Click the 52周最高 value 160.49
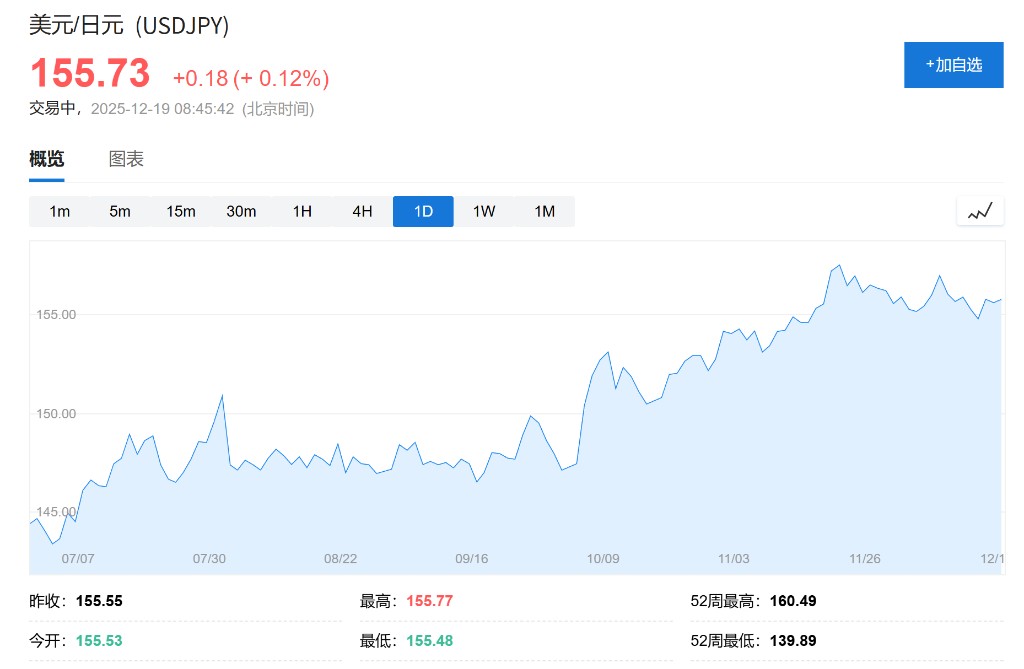Screen dimensions: 1024x669 coord(795,601)
